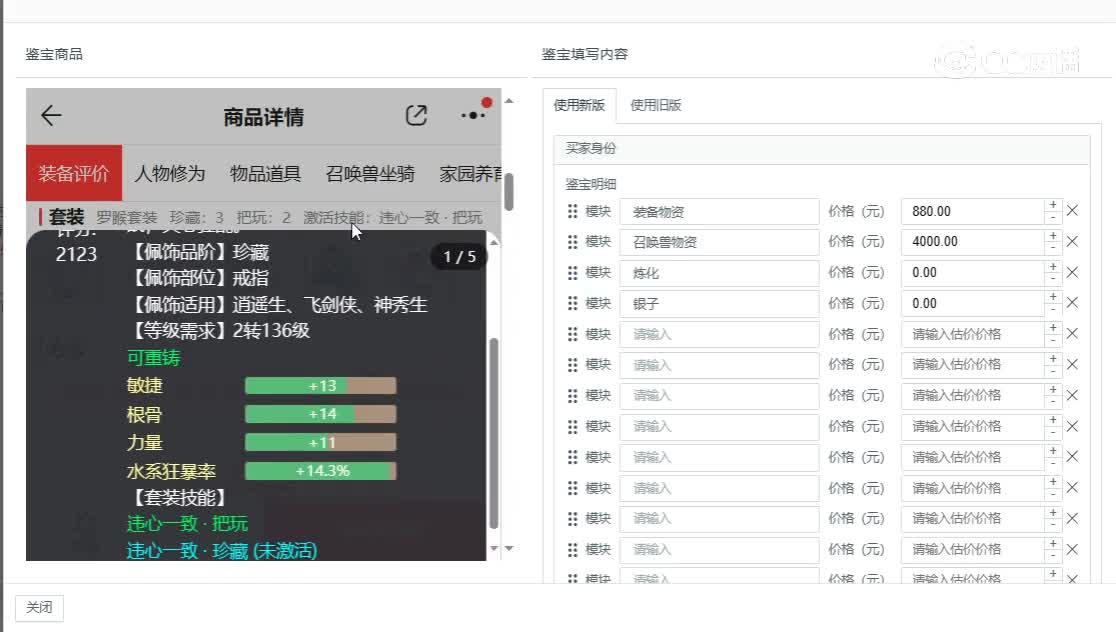Increase the 880.00 price with the + stepper
The height and width of the screenshot is (632, 1116).
pos(1052,205)
